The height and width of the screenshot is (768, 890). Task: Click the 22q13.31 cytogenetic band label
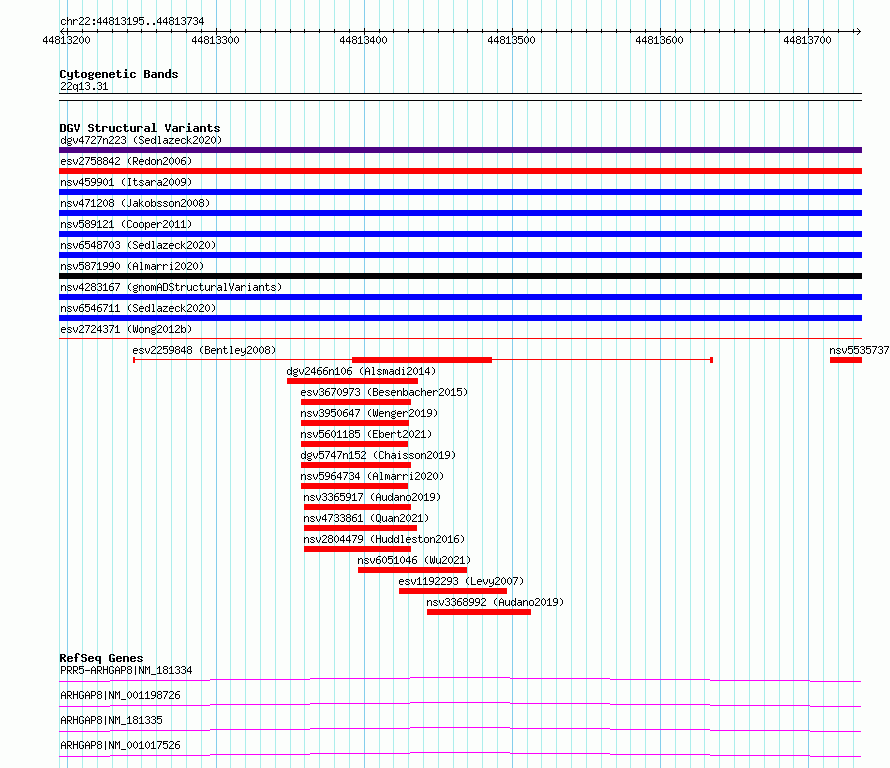click(84, 86)
